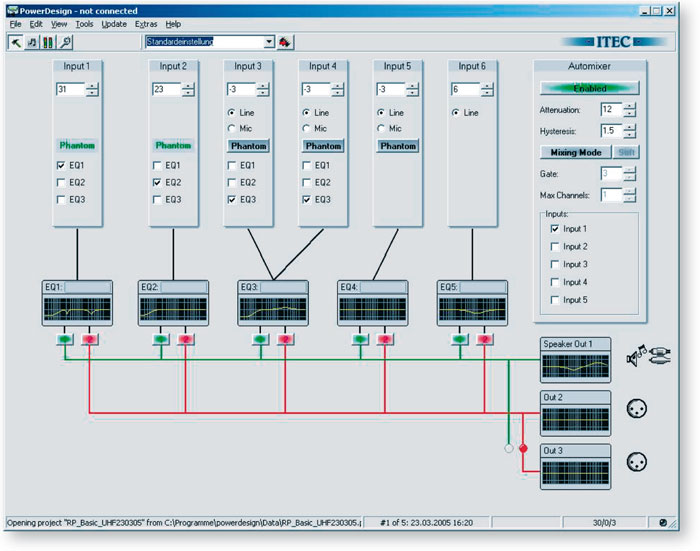Enable EQ2 checkbox on Input 1
This screenshot has width=700, height=551.
pos(62,183)
